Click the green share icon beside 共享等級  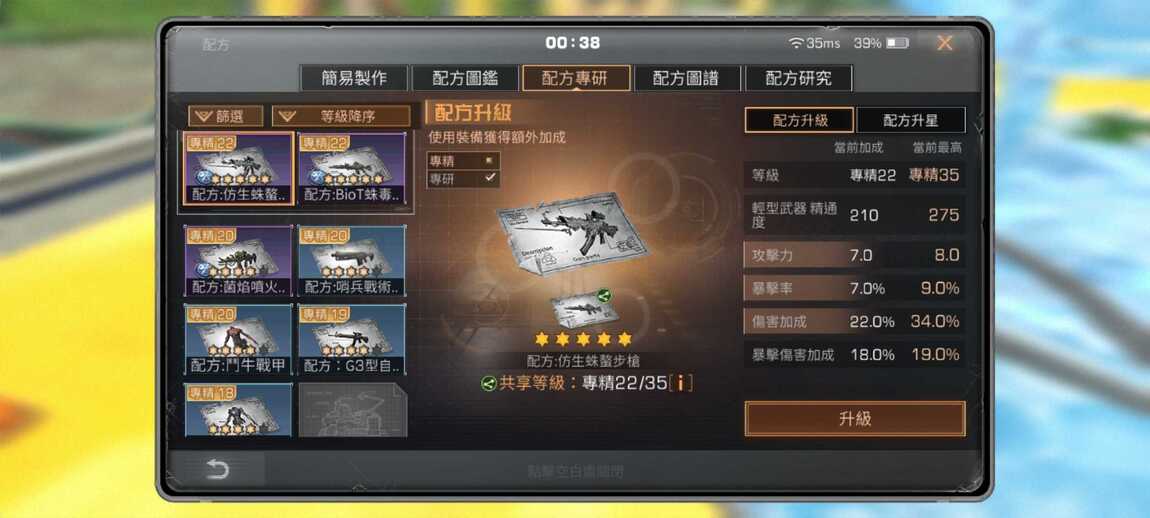[x=488, y=383]
